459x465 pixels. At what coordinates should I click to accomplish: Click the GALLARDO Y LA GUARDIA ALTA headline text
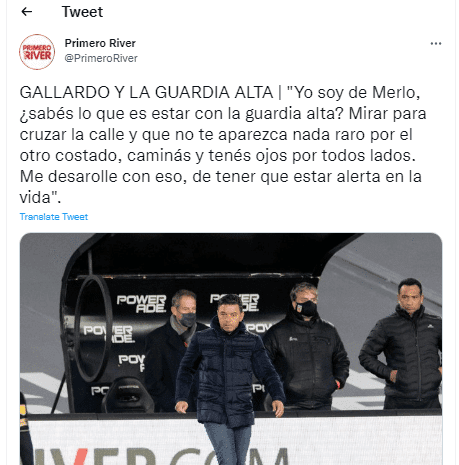(146, 92)
